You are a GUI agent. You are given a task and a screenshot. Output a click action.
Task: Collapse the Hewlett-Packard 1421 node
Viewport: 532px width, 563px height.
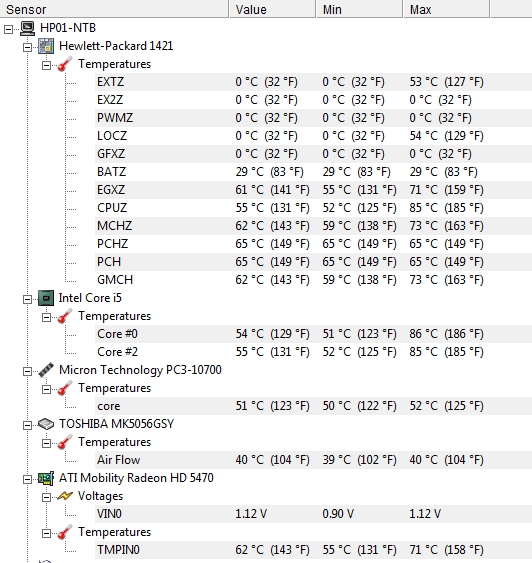click(x=27, y=47)
